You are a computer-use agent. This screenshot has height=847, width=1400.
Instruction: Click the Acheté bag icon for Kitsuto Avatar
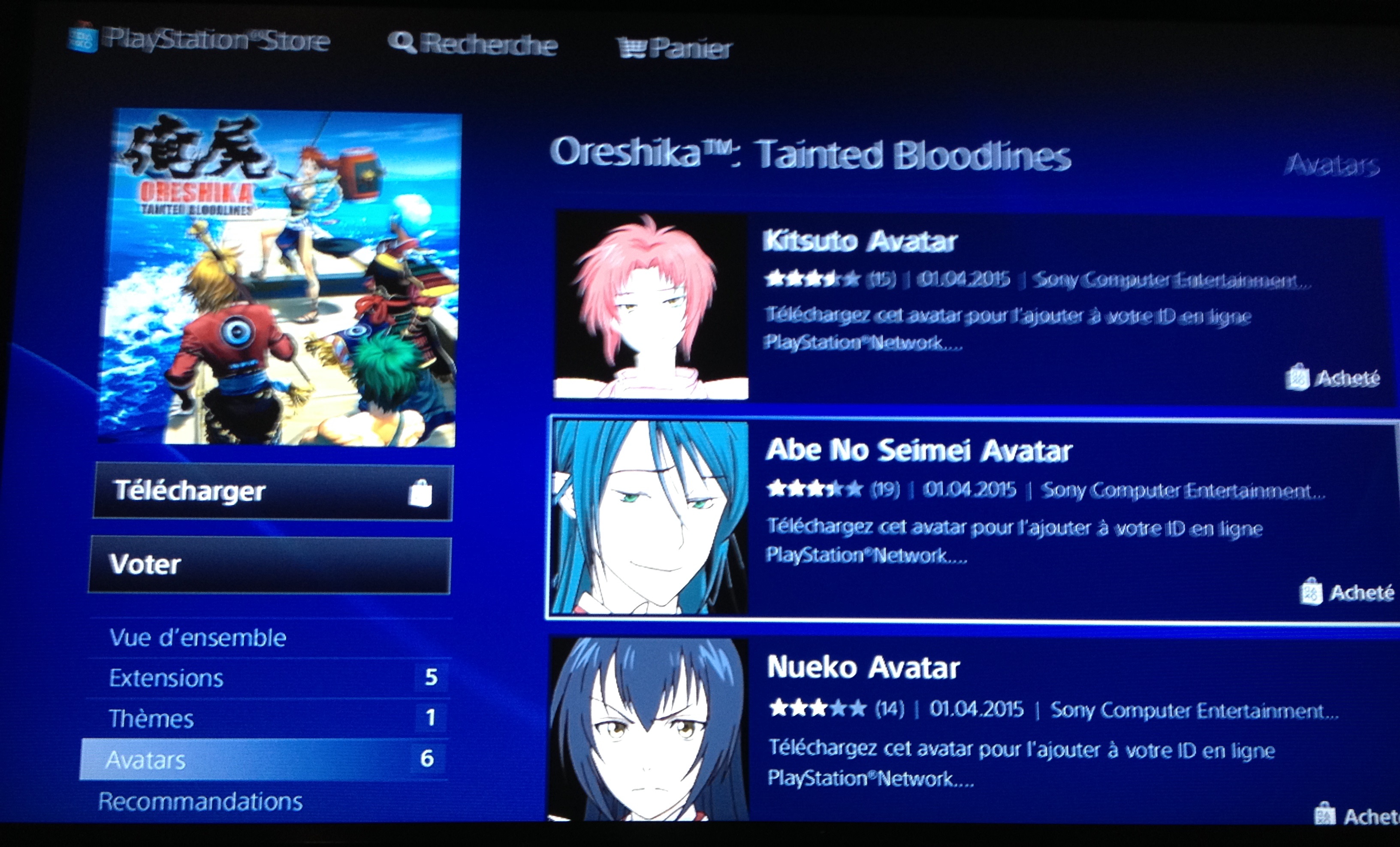click(x=1297, y=377)
